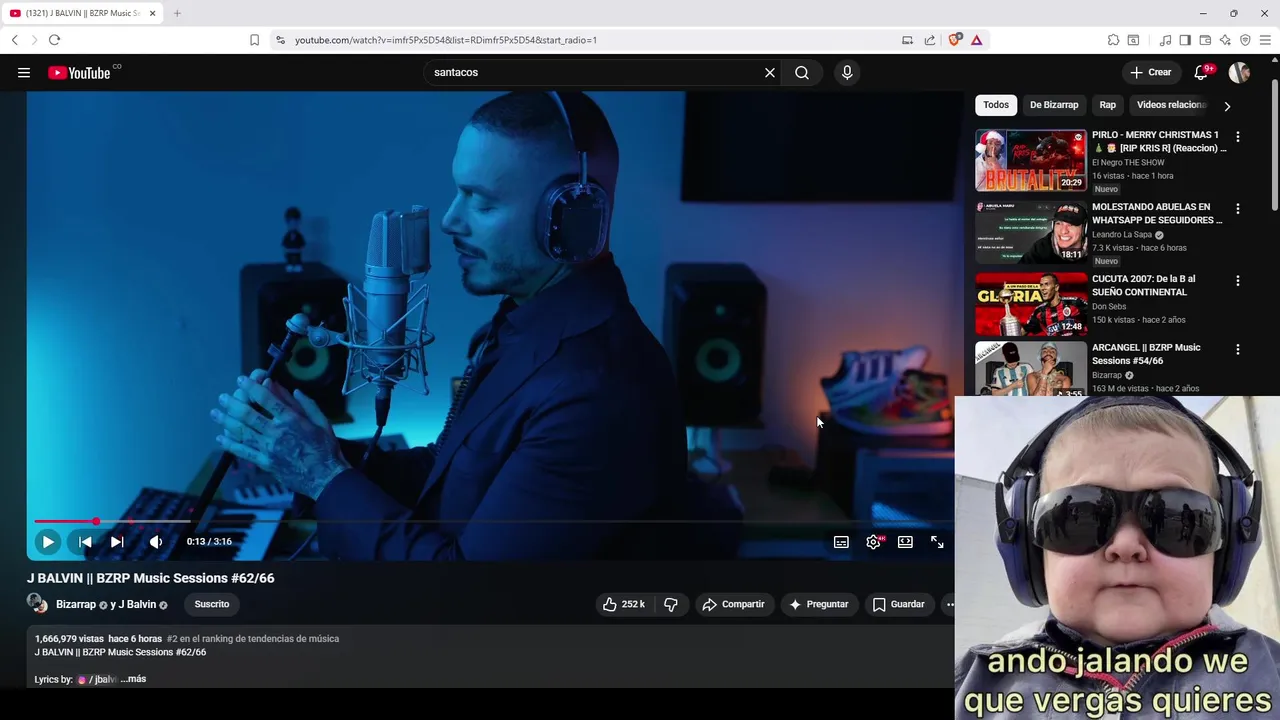Open the ARCANGEL BZRP Music Sessions title
The width and height of the screenshot is (1280, 720).
coord(1146,354)
